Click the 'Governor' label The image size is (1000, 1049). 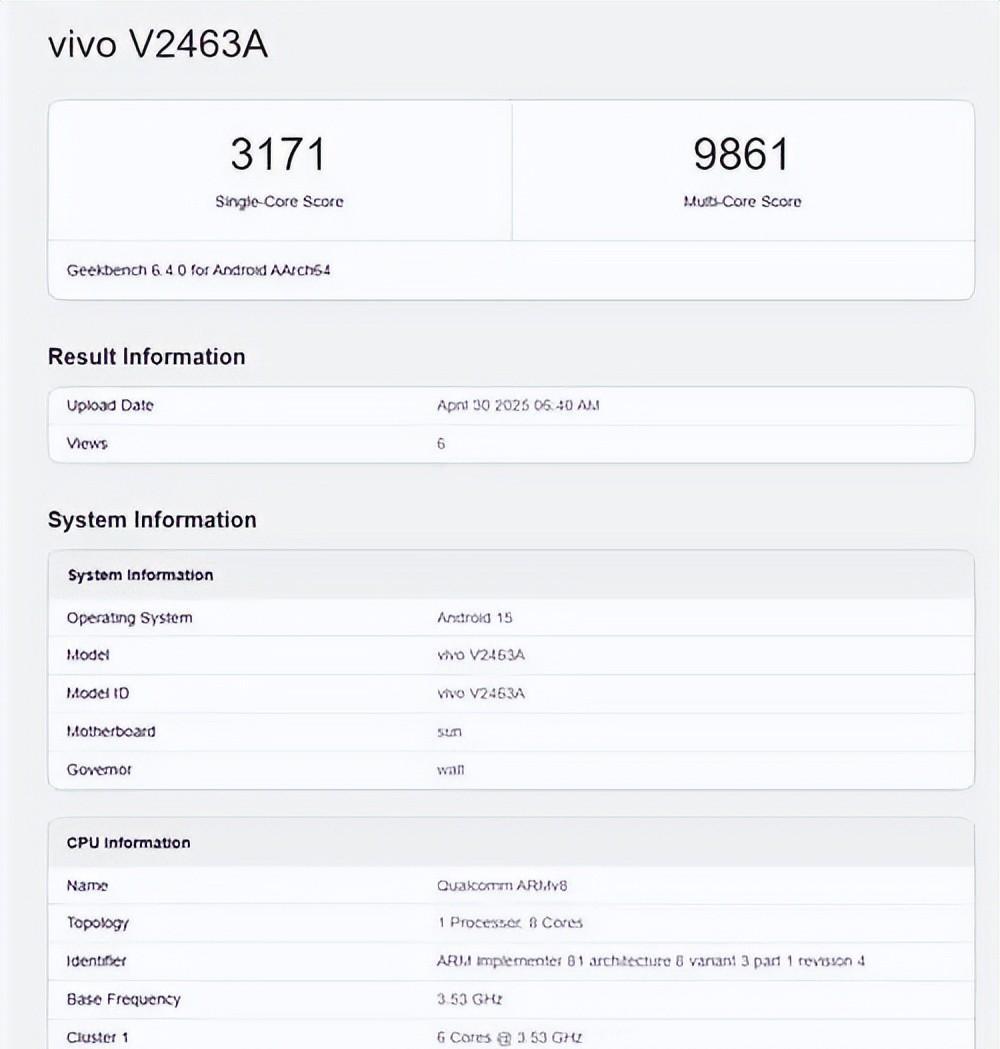(x=99, y=769)
